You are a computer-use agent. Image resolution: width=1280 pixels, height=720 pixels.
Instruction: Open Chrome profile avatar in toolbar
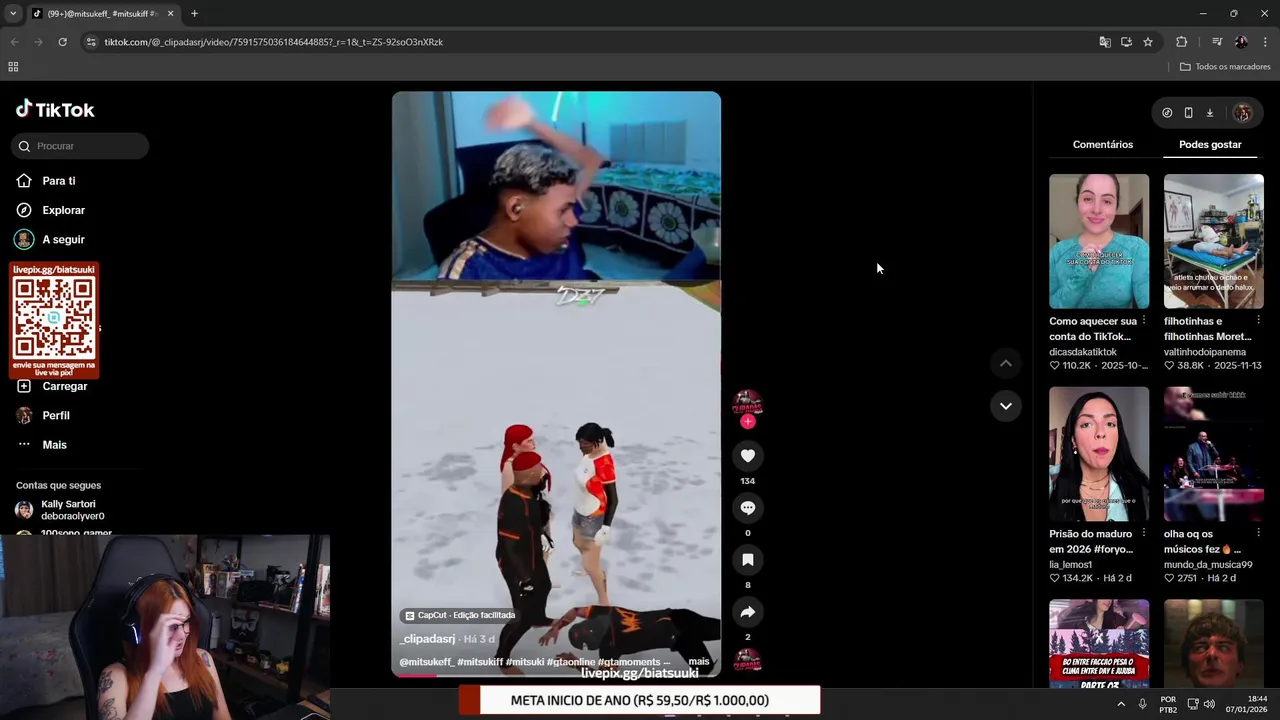tap(1241, 42)
